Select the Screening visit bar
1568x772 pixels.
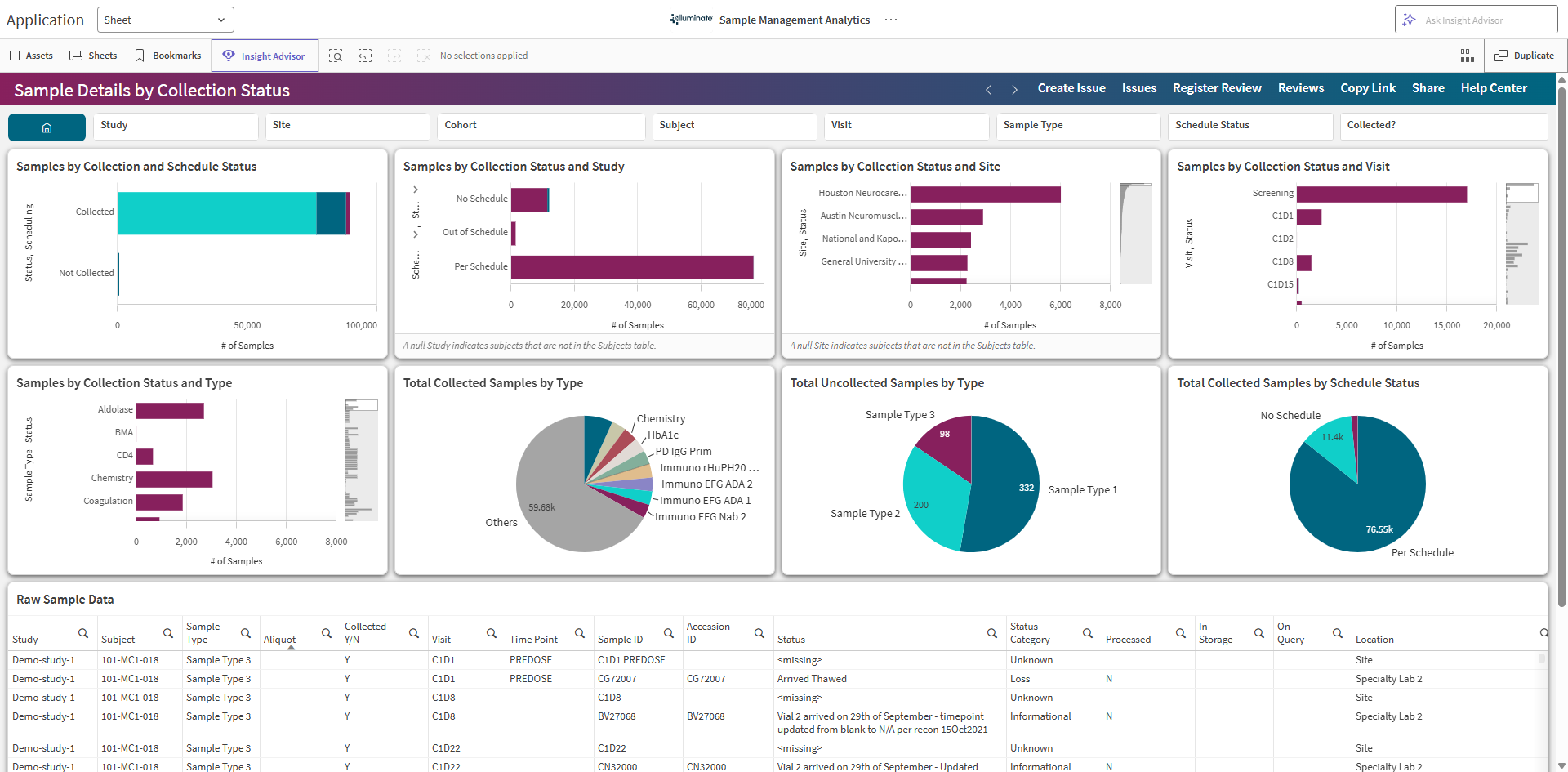coord(1382,194)
